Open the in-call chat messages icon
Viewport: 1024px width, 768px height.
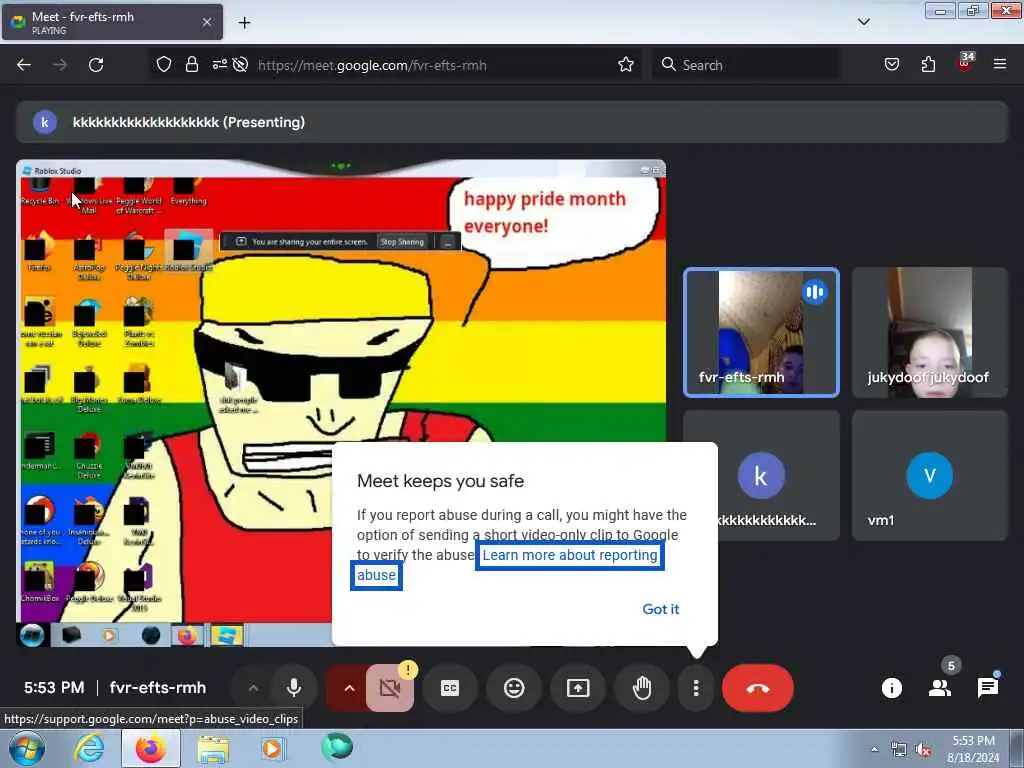tap(987, 688)
